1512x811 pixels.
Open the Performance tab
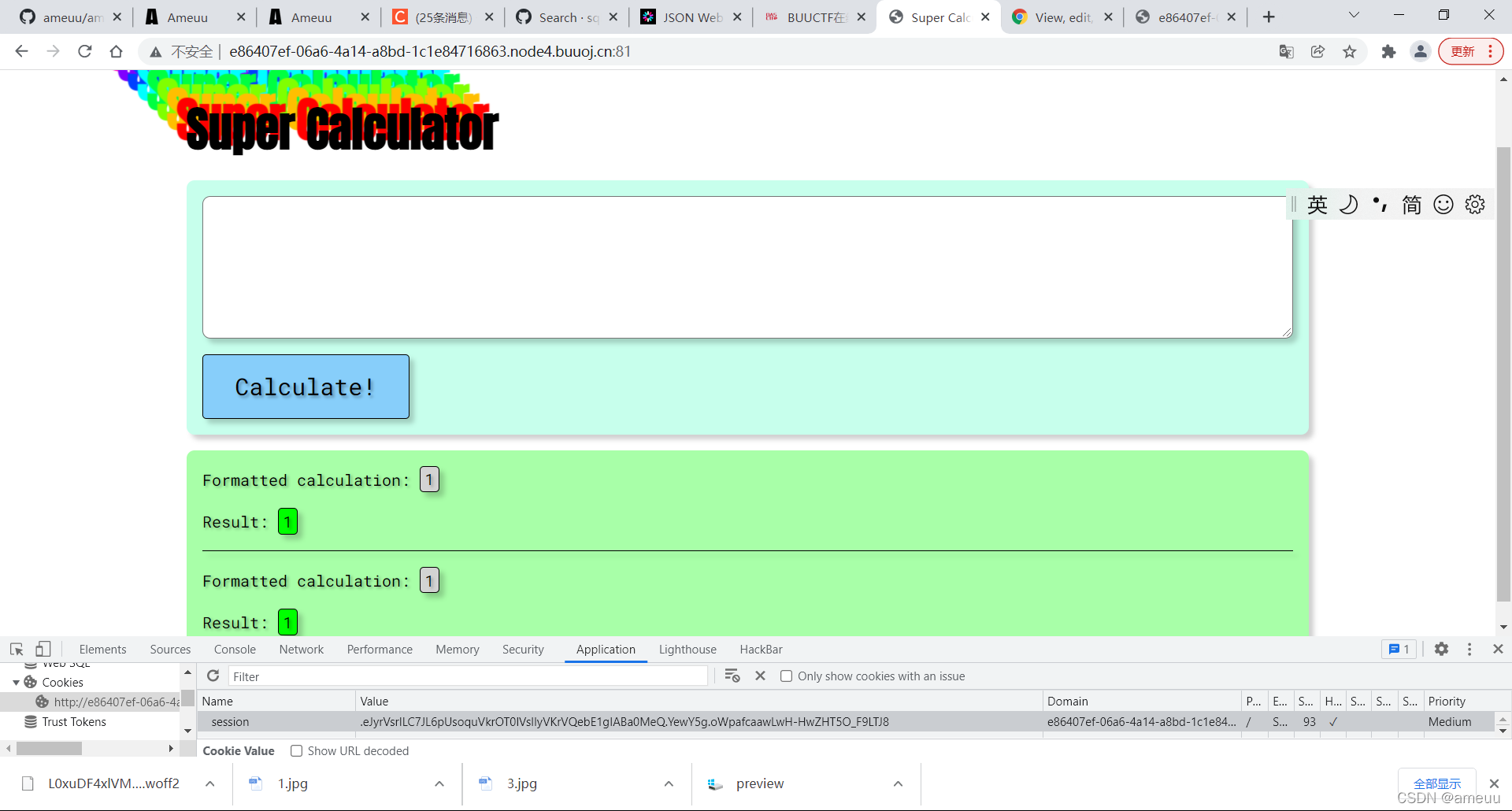380,649
